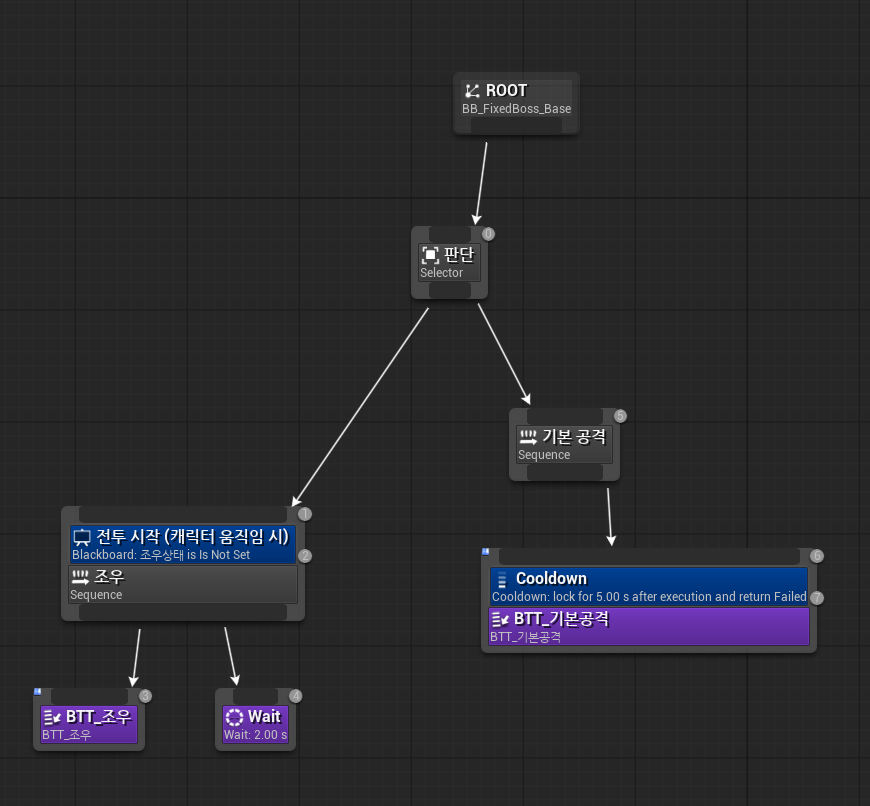
Task: Click the Wait node top input pin
Action: tap(255, 696)
